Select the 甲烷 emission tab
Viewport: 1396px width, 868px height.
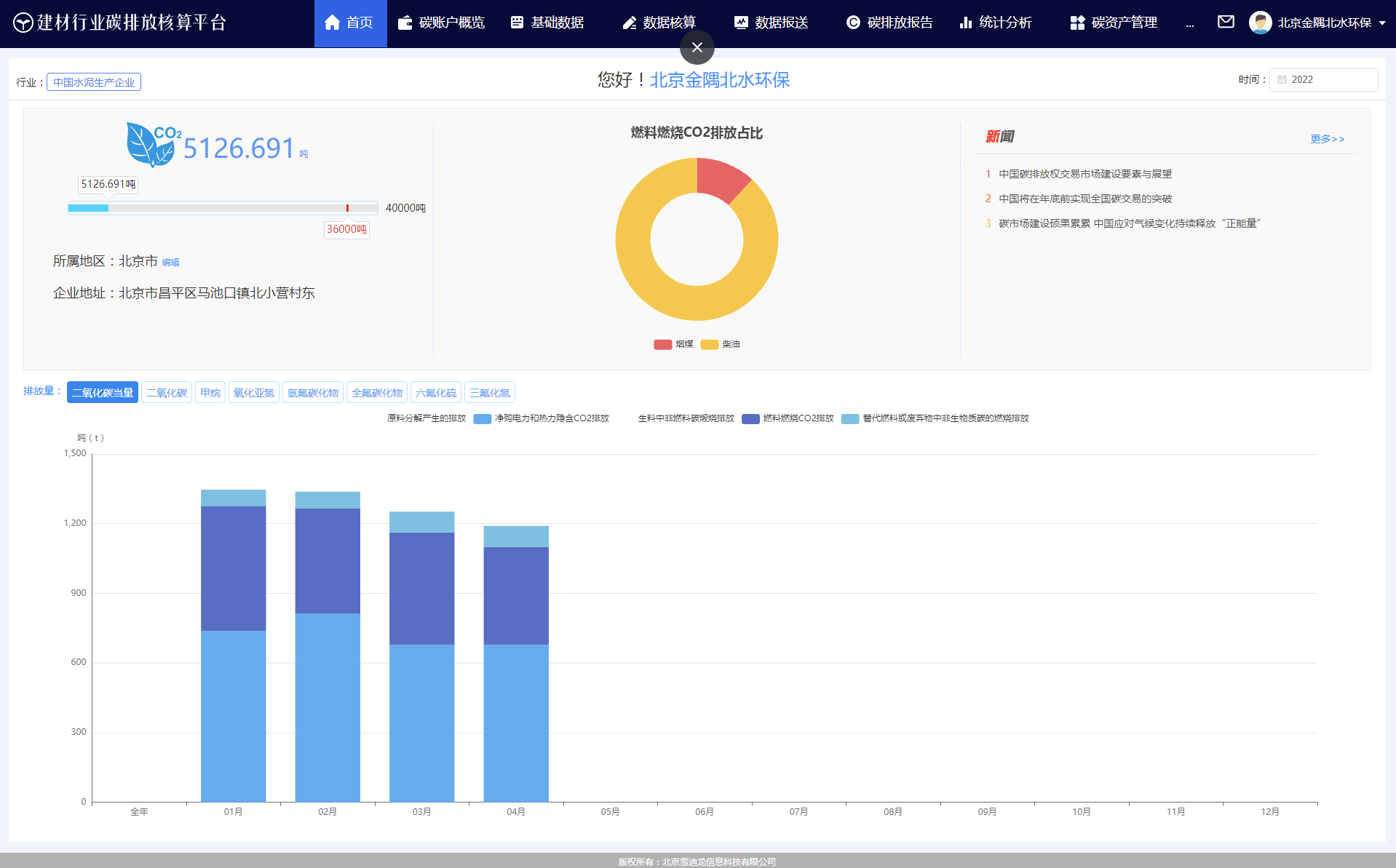coord(210,393)
